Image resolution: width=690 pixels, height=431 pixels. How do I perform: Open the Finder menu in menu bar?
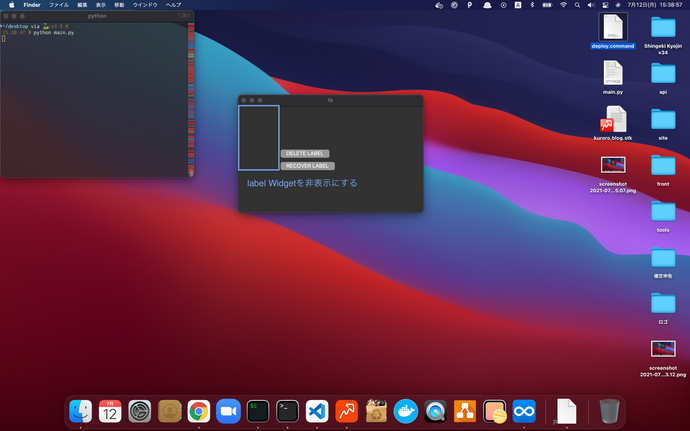click(32, 5)
